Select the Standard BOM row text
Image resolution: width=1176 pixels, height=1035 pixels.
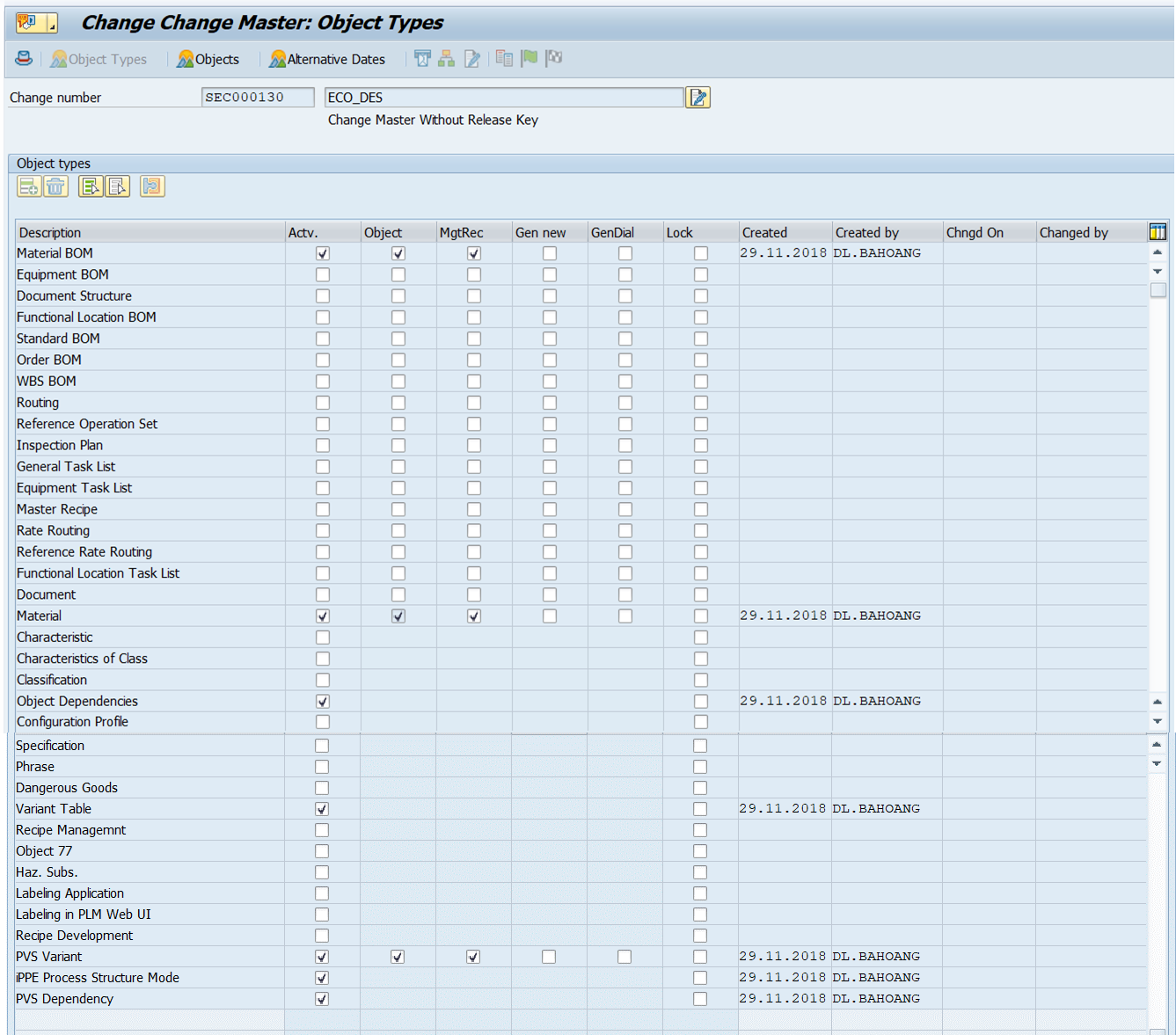tap(58, 339)
